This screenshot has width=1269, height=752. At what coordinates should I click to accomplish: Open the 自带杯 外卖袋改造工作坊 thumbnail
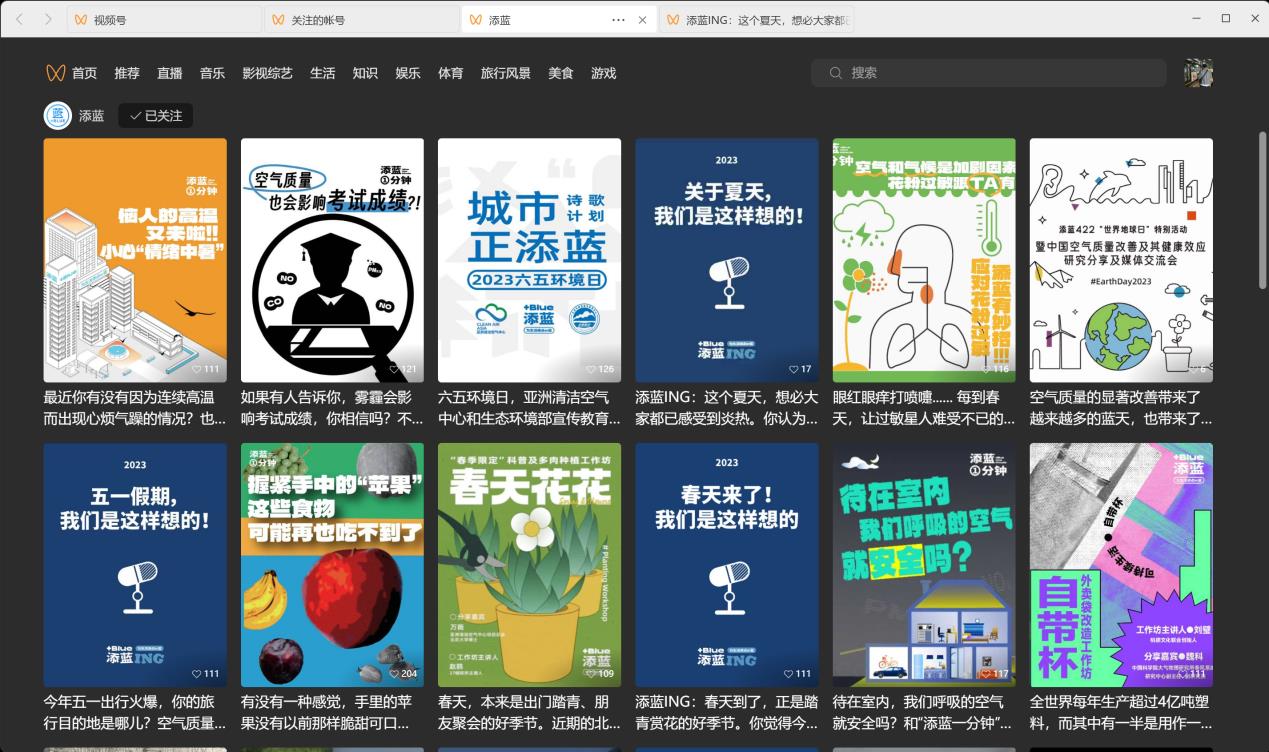tap(1121, 565)
